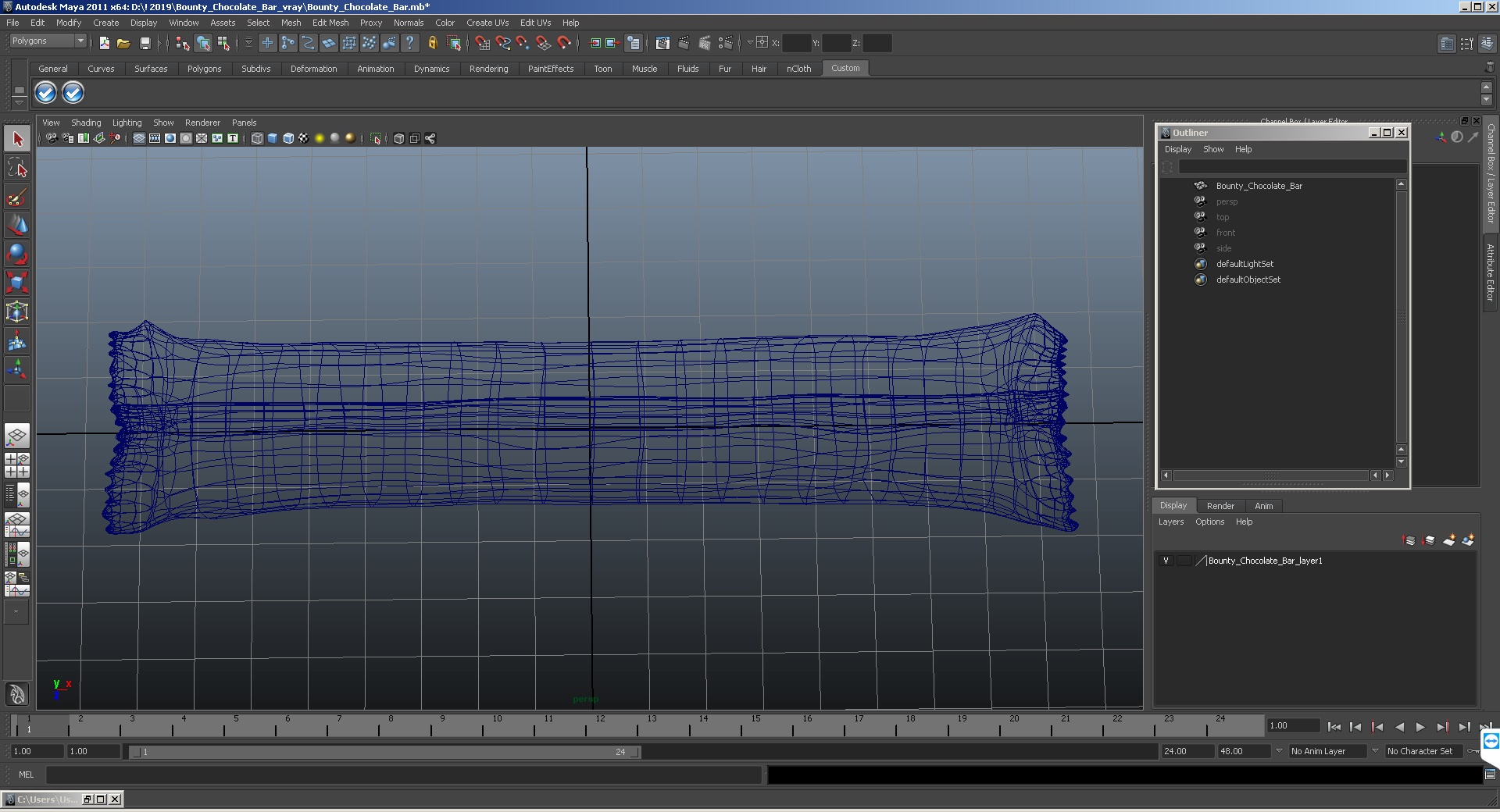Switch to the Polygons shelf tab
This screenshot has height=812, width=1500.
point(204,69)
